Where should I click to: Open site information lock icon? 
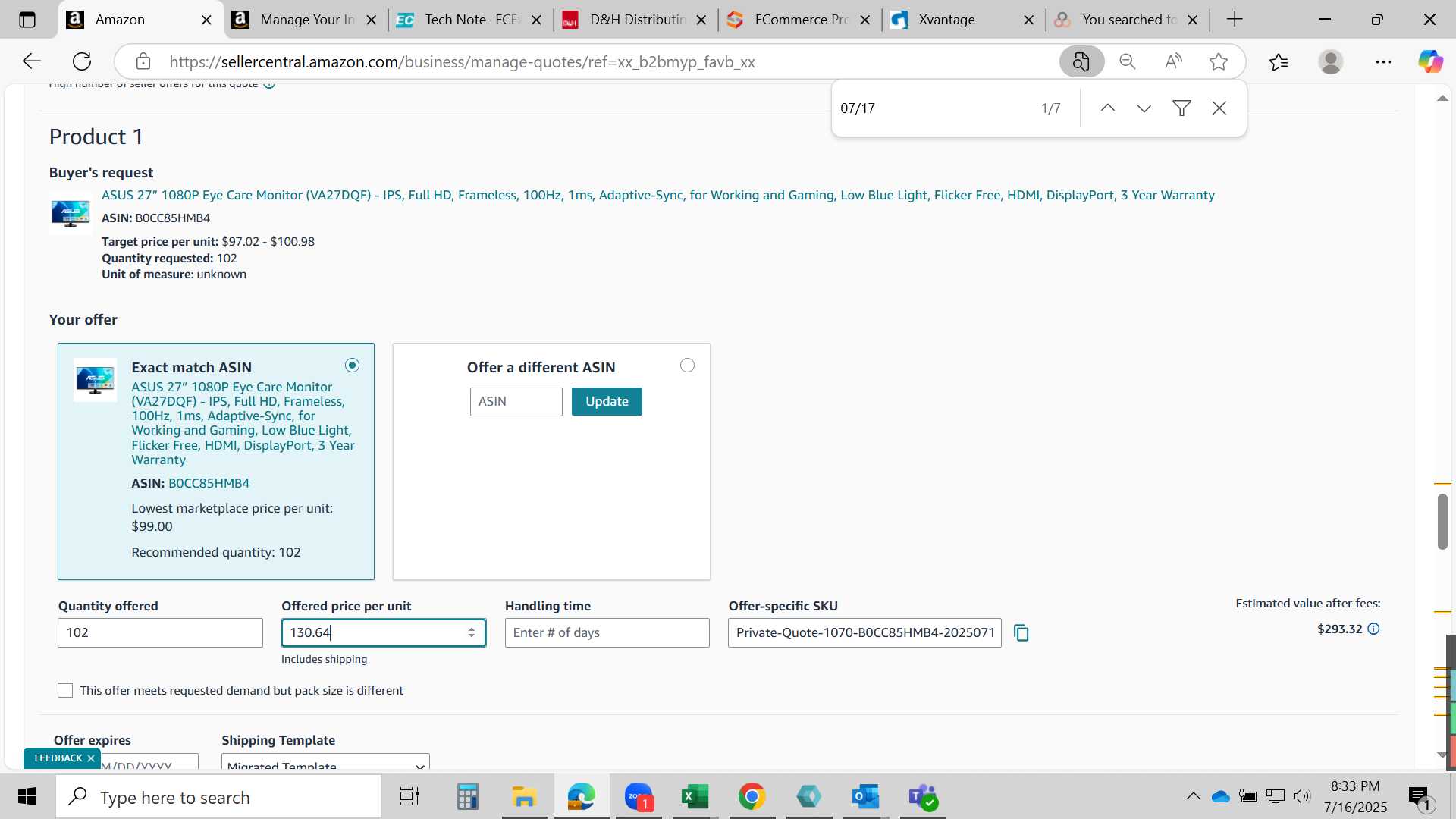(x=143, y=61)
